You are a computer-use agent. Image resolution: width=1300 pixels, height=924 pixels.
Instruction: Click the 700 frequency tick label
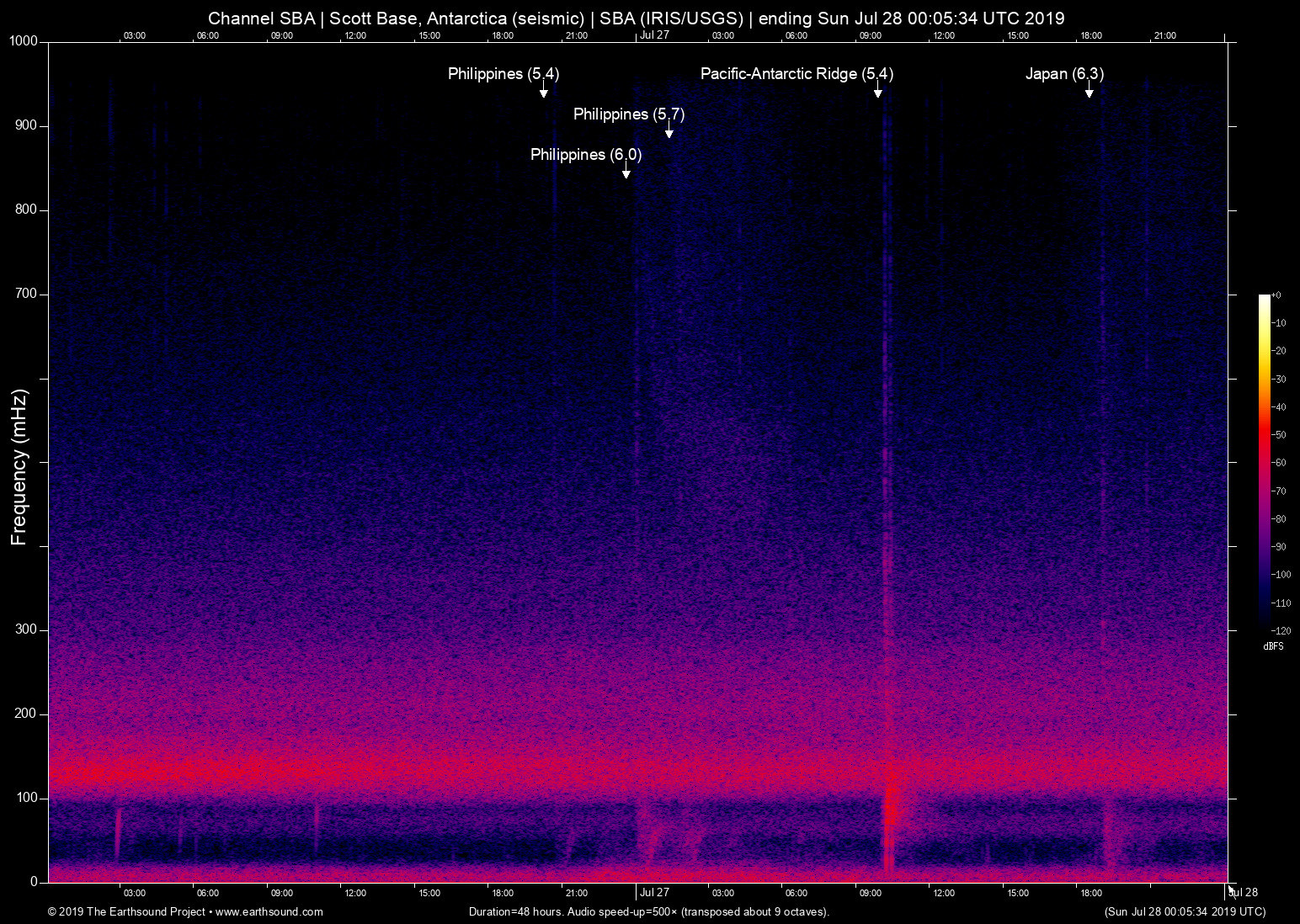pos(27,294)
